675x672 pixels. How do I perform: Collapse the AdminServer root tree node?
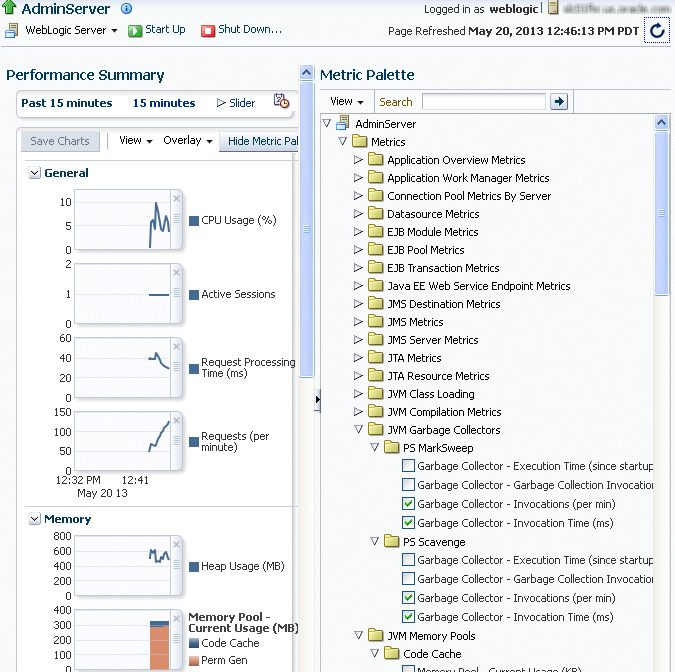pyautogui.click(x=327, y=124)
